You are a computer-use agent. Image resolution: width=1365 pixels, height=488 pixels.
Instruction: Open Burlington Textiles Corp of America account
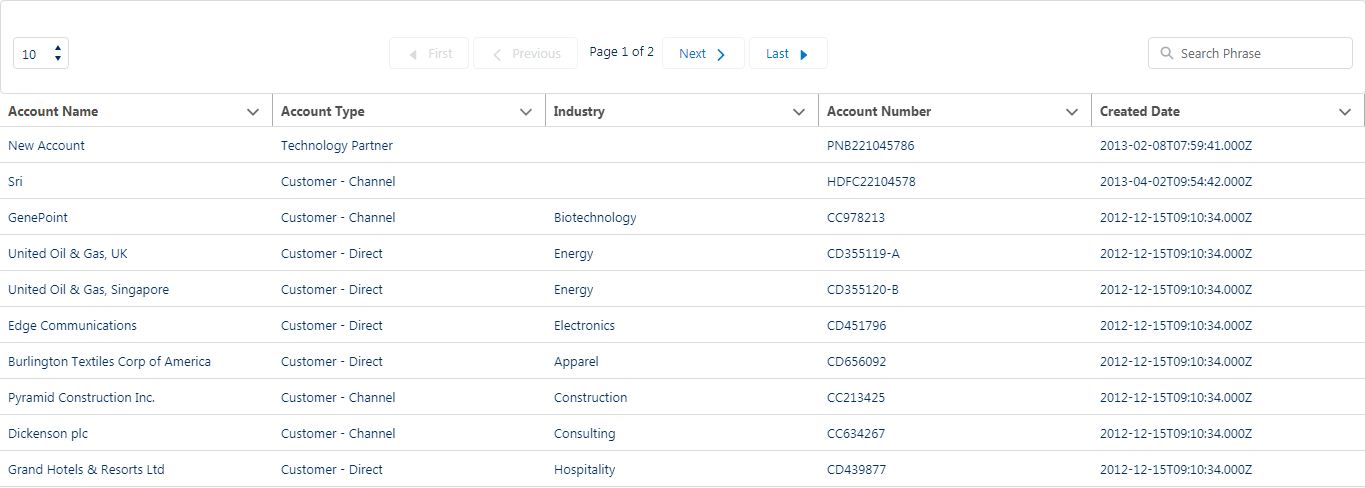[x=109, y=362]
